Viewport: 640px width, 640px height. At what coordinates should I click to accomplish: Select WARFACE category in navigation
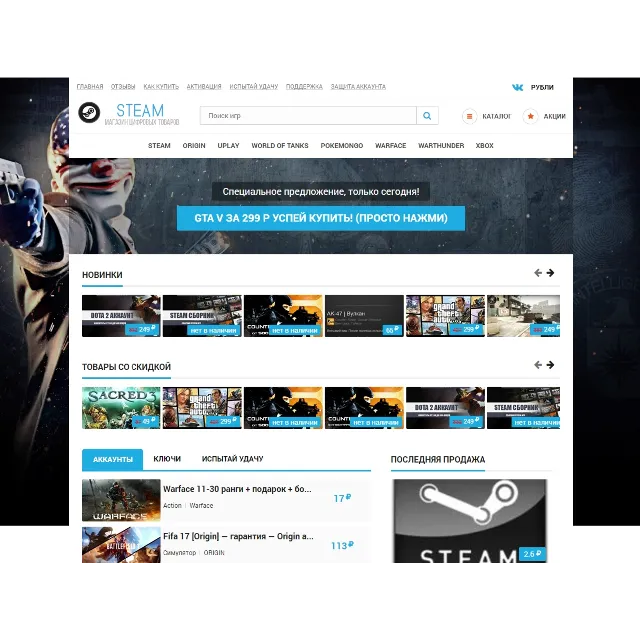pyautogui.click(x=391, y=146)
